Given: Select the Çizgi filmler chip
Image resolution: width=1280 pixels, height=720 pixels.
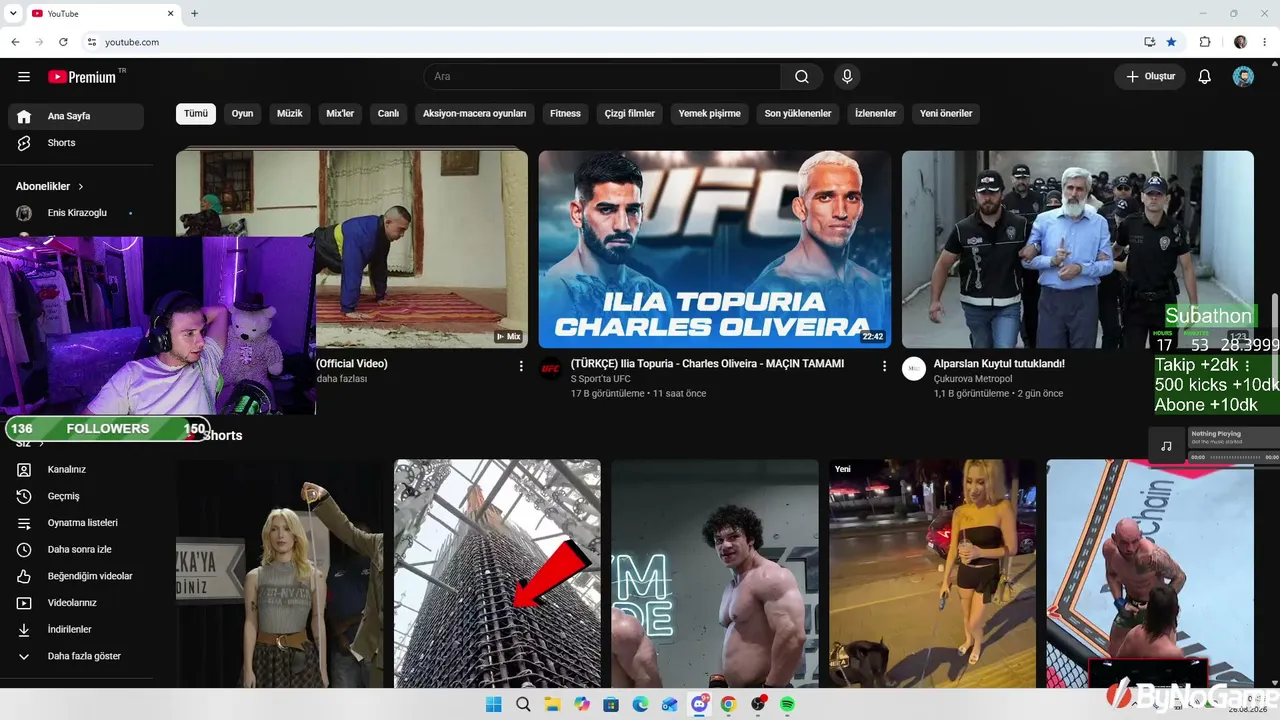Looking at the screenshot, I should (630, 114).
